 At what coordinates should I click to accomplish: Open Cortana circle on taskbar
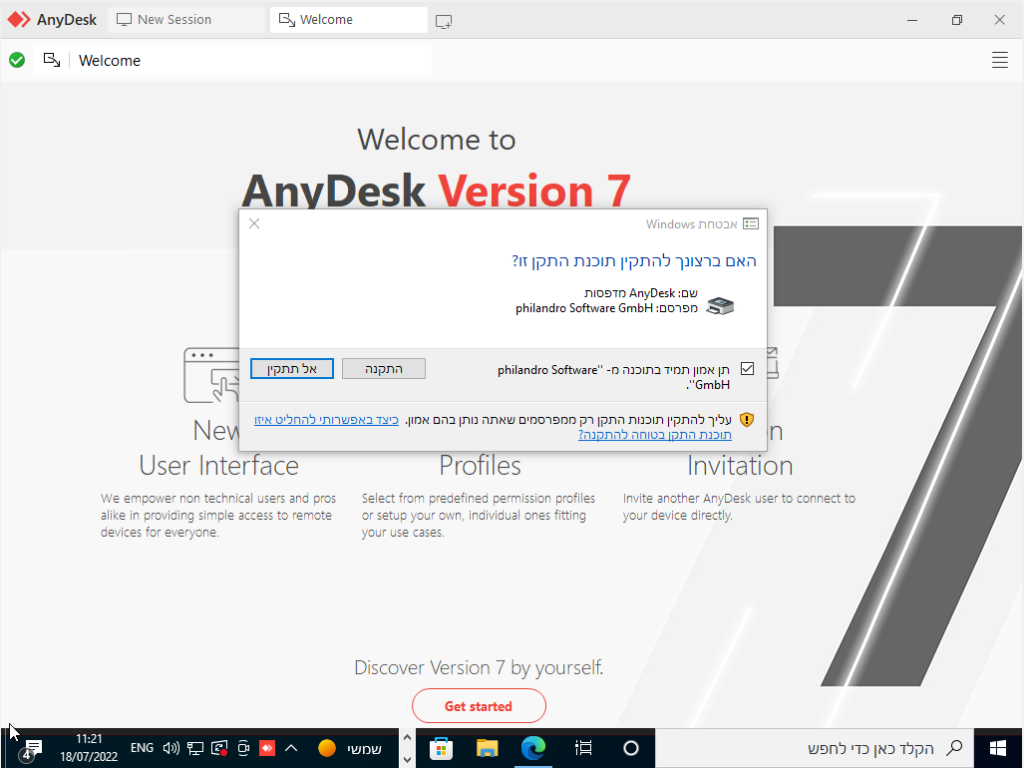pyautogui.click(x=631, y=748)
